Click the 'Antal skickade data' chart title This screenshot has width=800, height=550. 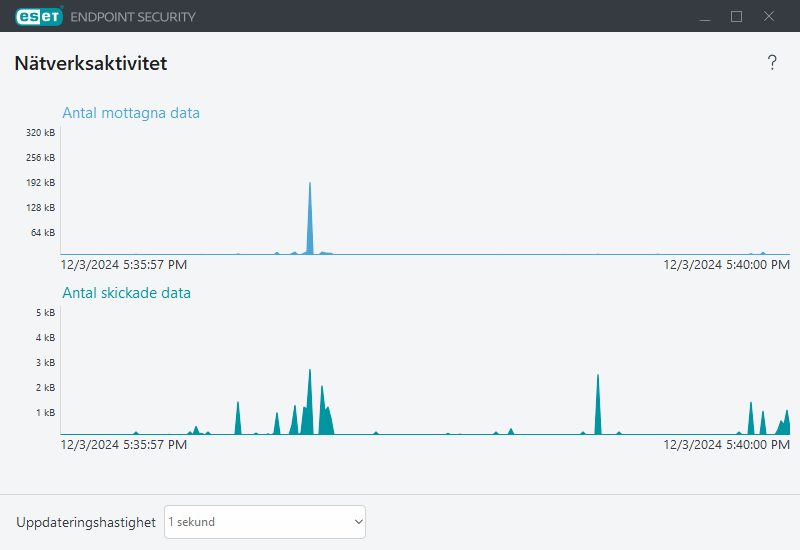click(x=126, y=293)
